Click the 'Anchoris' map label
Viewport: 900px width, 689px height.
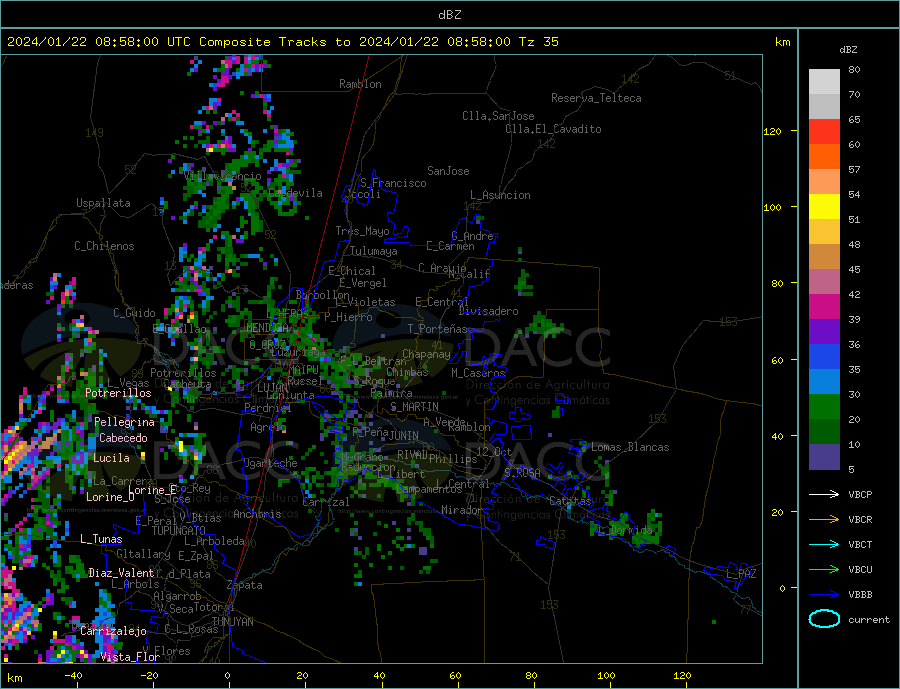pyautogui.click(x=257, y=514)
